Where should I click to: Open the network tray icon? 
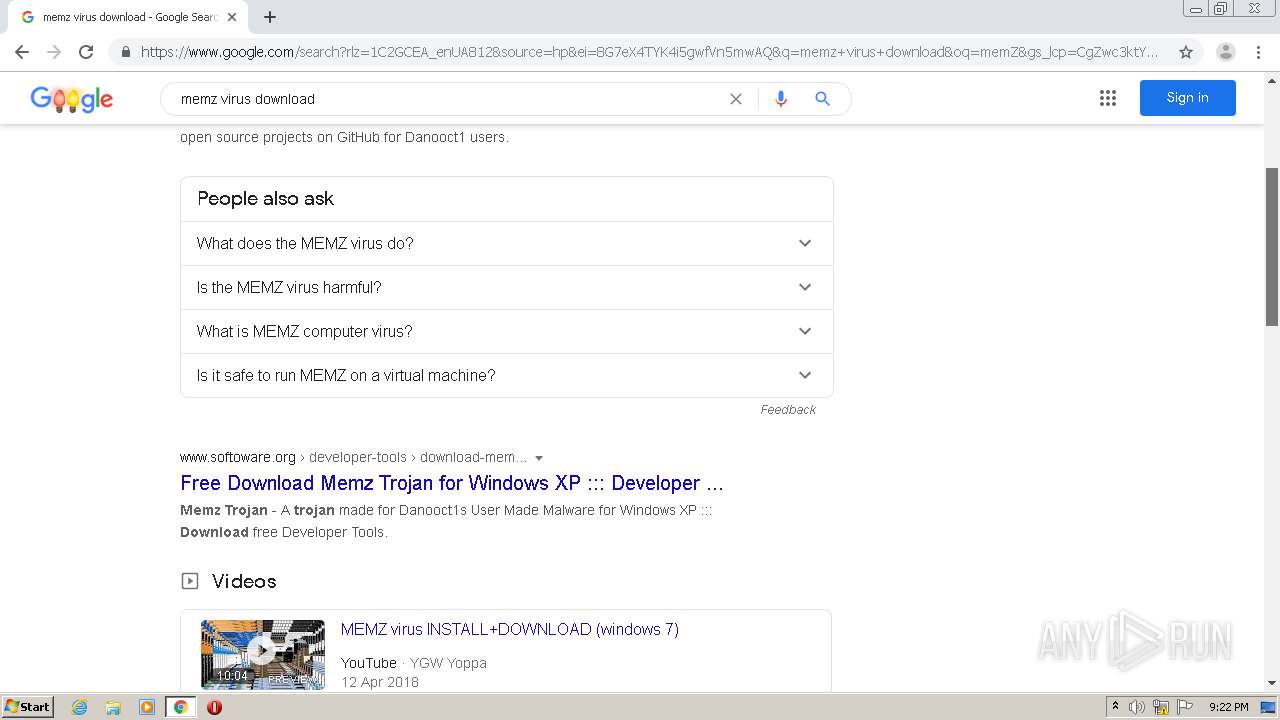pyautogui.click(x=1161, y=707)
